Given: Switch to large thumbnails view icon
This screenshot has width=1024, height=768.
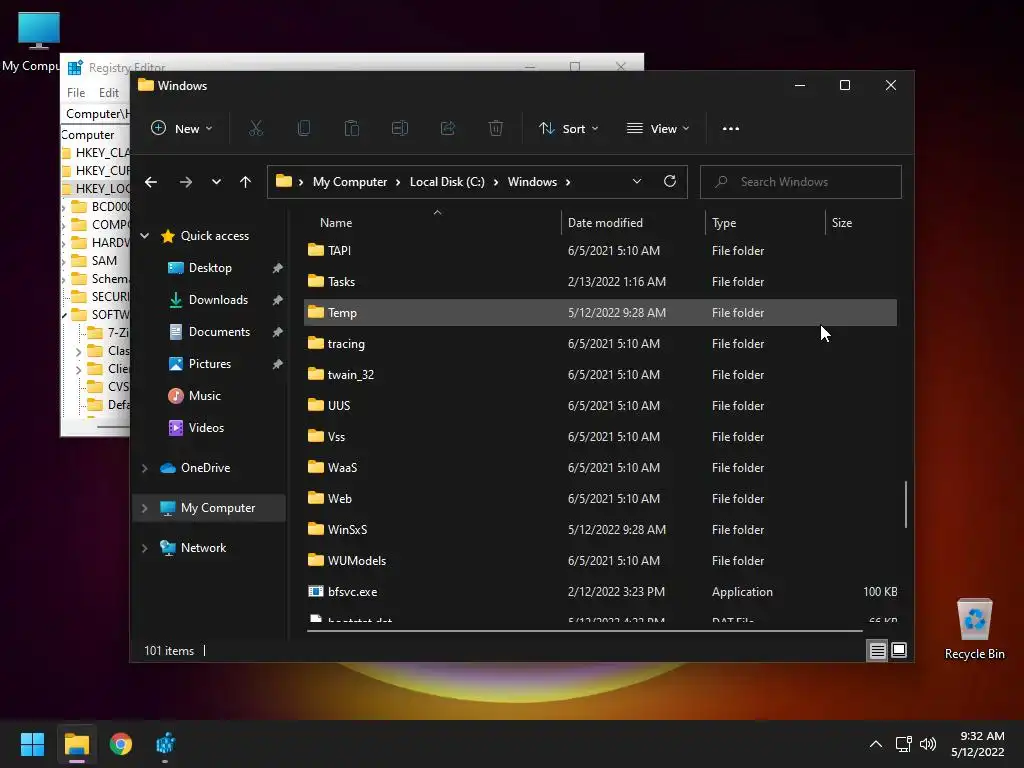Looking at the screenshot, I should tap(899, 650).
